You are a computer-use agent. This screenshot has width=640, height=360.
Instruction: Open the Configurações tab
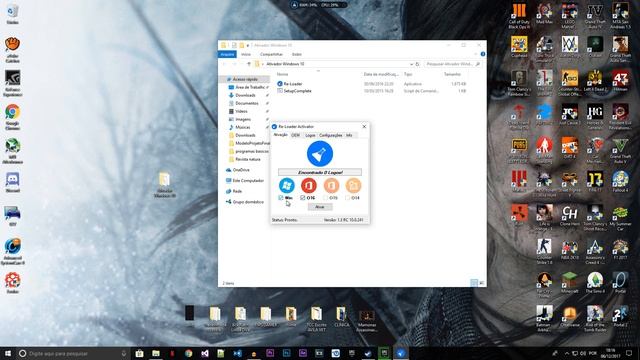pos(331,135)
